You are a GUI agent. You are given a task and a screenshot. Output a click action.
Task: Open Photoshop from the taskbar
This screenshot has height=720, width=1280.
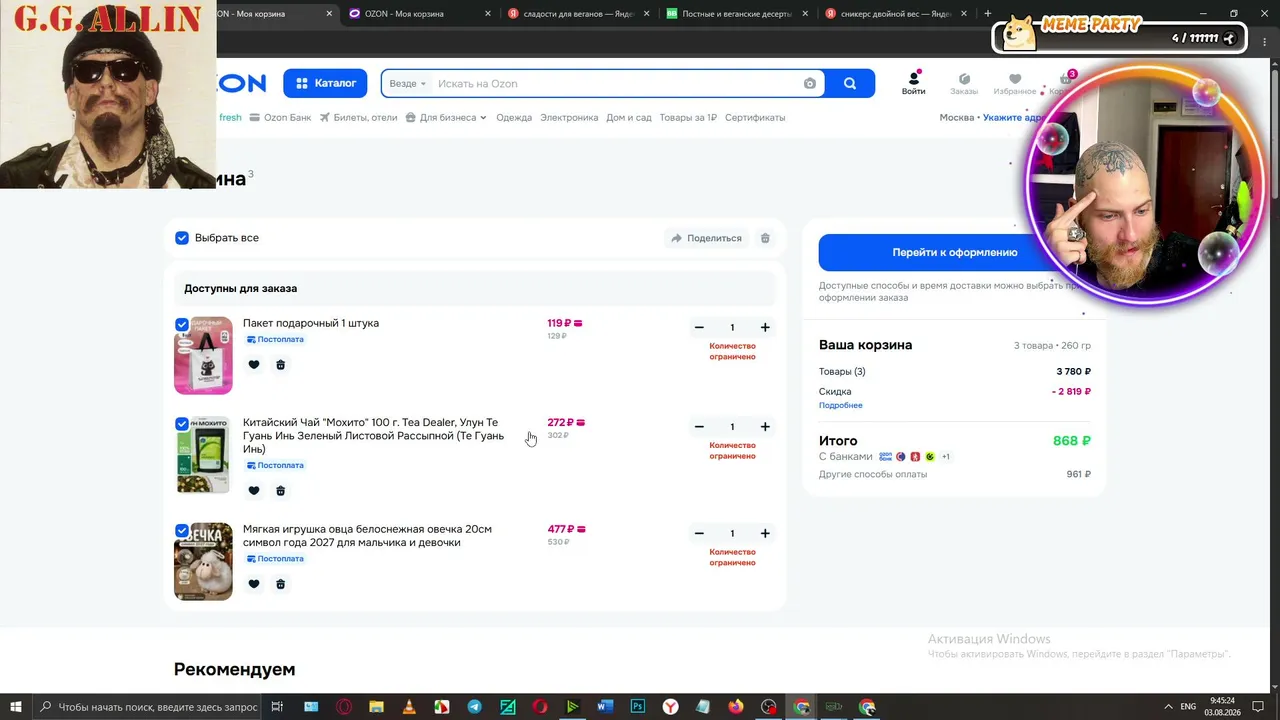pyautogui.click(x=637, y=707)
